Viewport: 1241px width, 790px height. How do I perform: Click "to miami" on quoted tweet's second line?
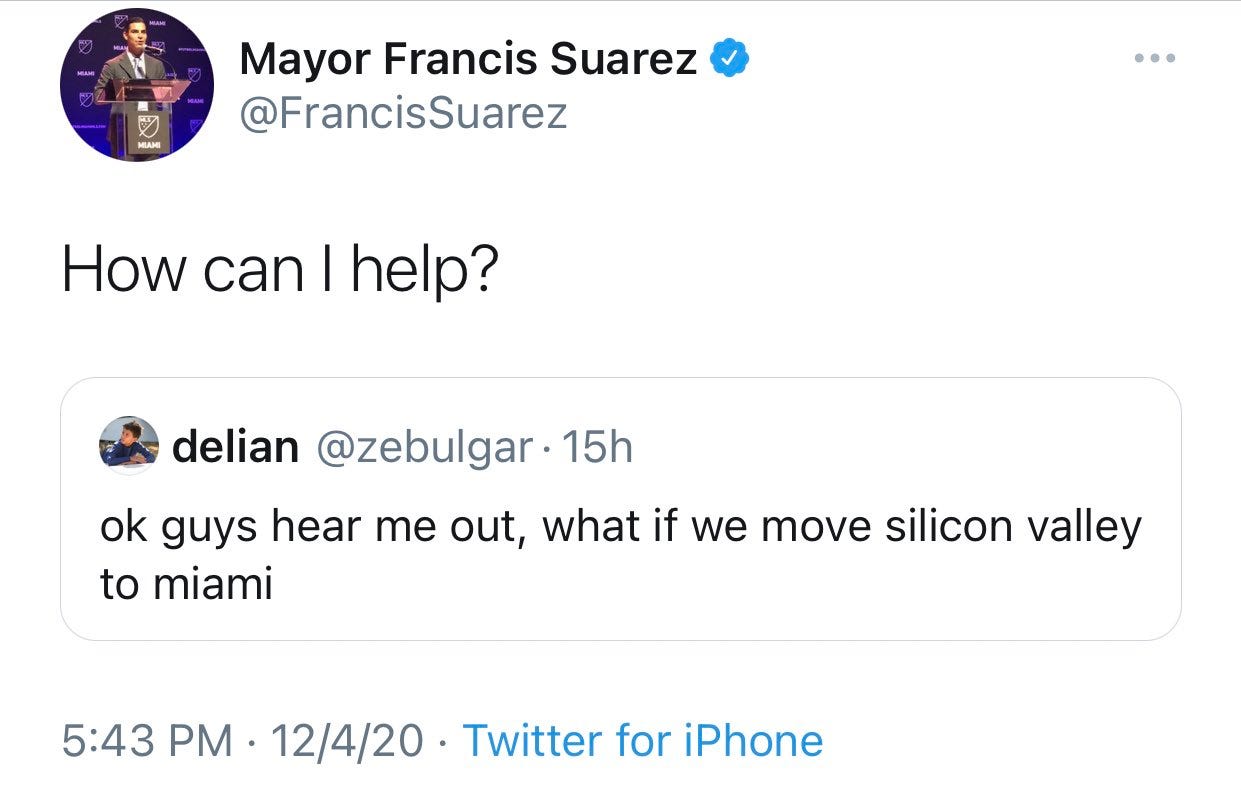[x=186, y=585]
